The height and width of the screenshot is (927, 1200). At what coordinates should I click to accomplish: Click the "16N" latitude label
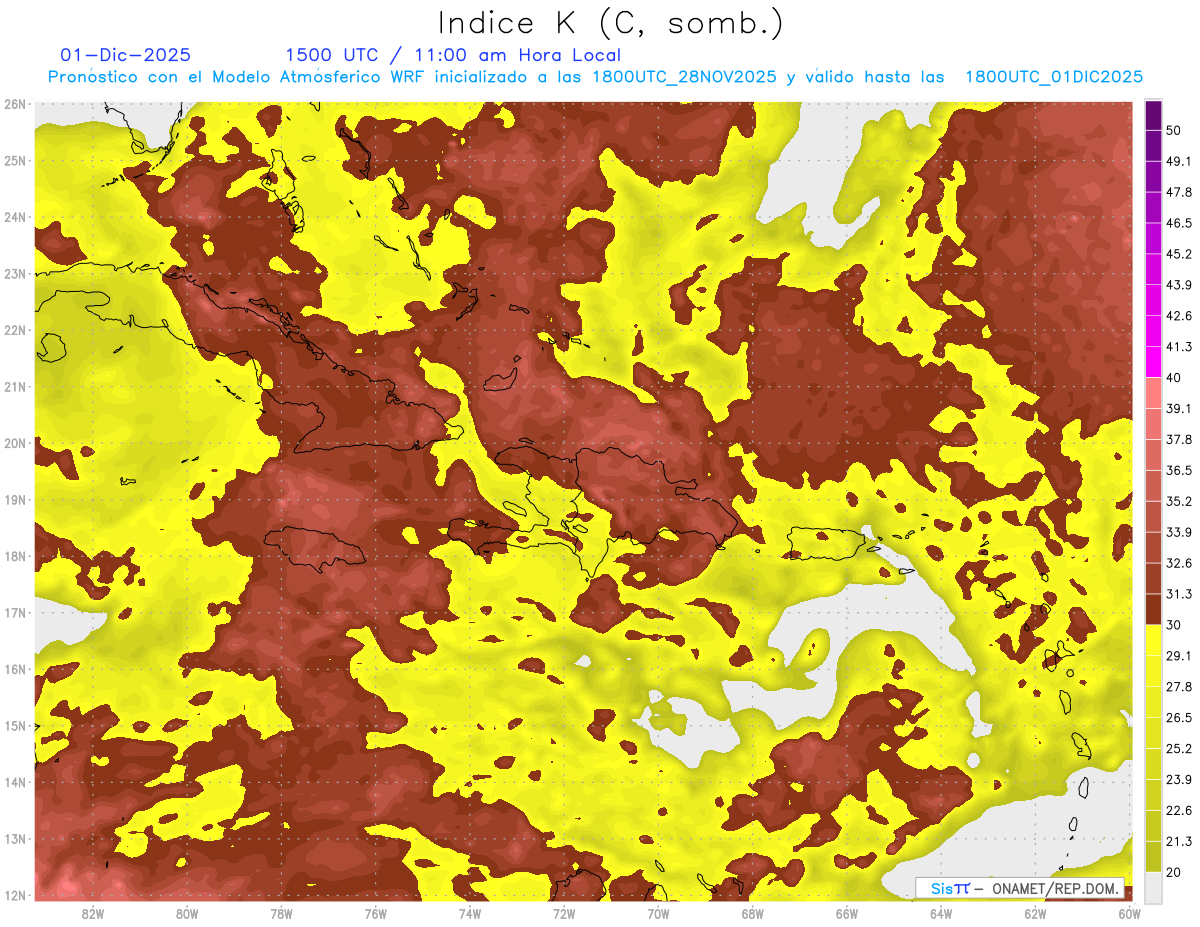point(15,669)
